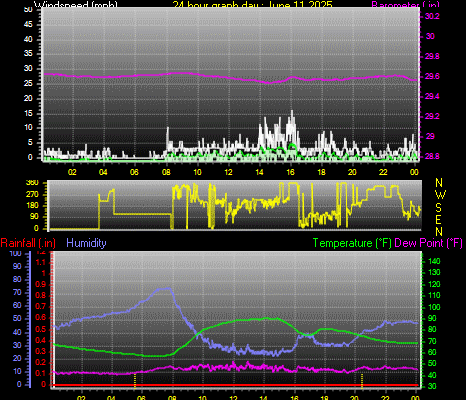Click yellow dotted marker before hour 06
466x400 pixels.
point(135,381)
